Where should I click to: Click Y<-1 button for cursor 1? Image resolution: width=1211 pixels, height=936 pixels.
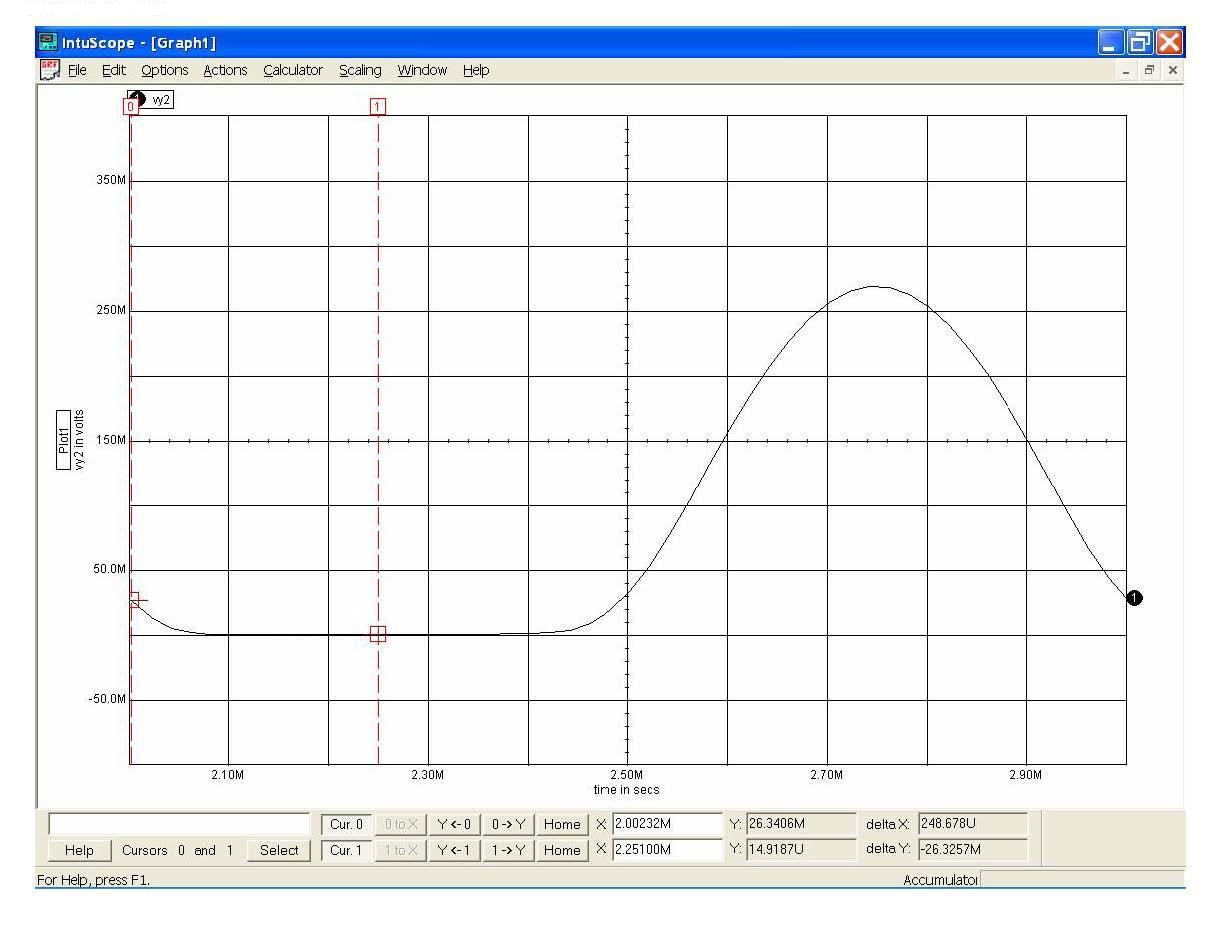pos(454,850)
